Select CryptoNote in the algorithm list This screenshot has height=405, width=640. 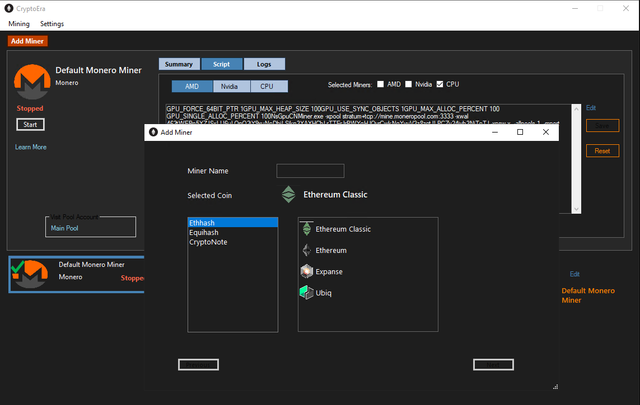pyautogui.click(x=233, y=242)
